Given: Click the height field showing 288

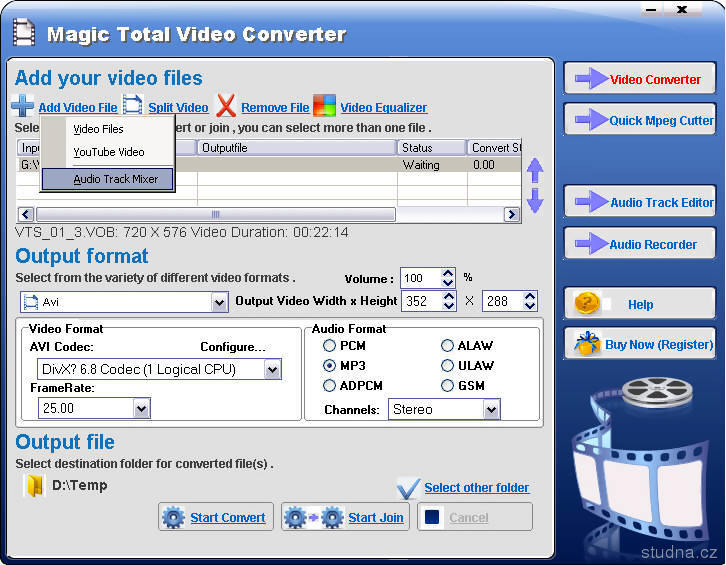Looking at the screenshot, I should coord(503,301).
